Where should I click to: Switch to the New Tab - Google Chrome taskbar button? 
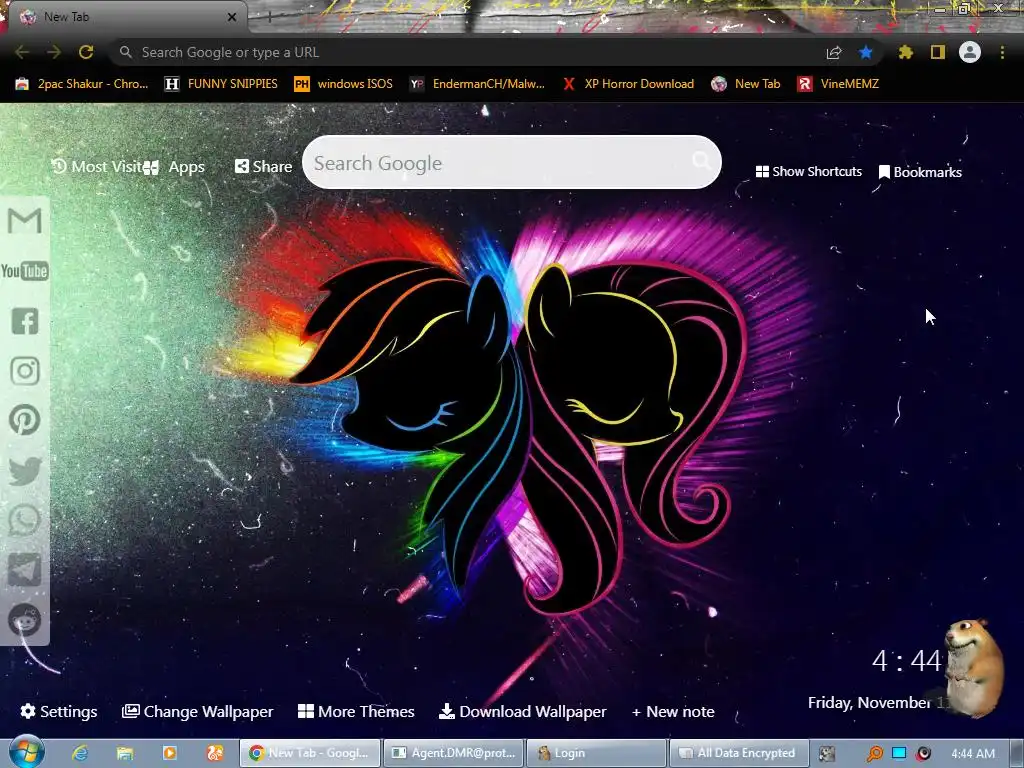click(310, 753)
